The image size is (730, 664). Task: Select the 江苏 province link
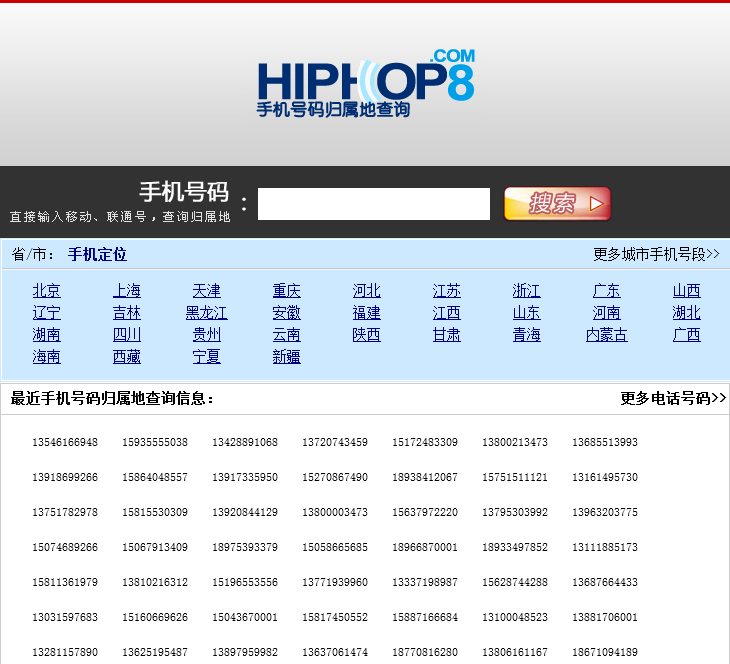click(x=446, y=291)
